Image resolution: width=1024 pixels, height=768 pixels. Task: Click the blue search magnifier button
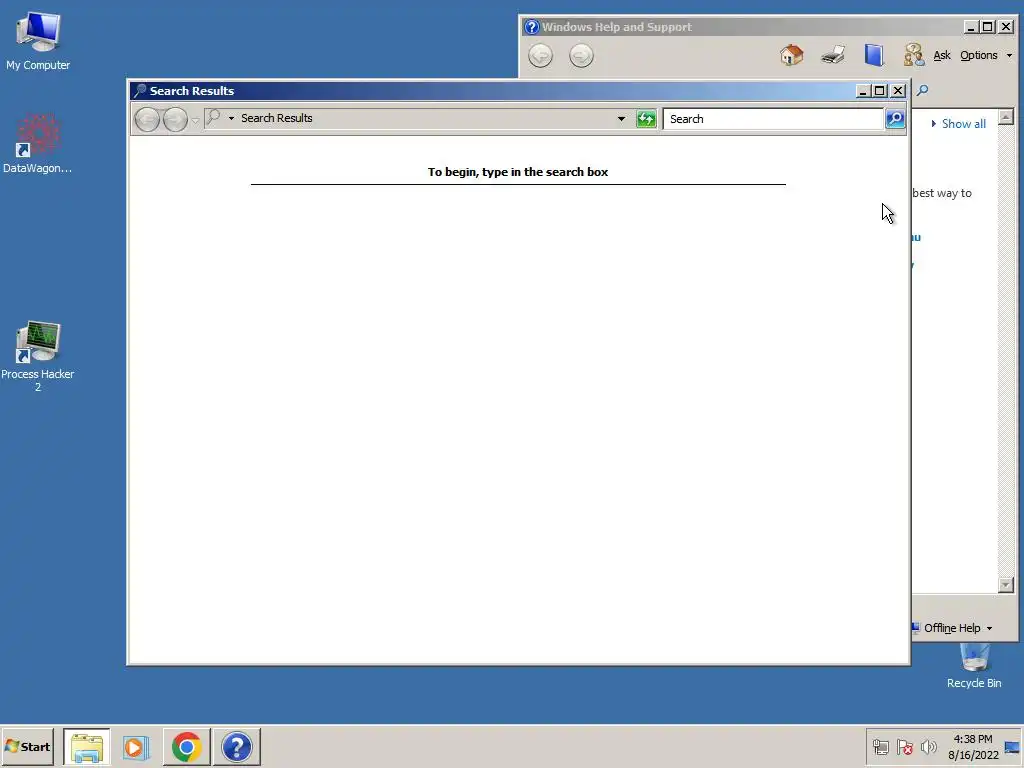(895, 119)
